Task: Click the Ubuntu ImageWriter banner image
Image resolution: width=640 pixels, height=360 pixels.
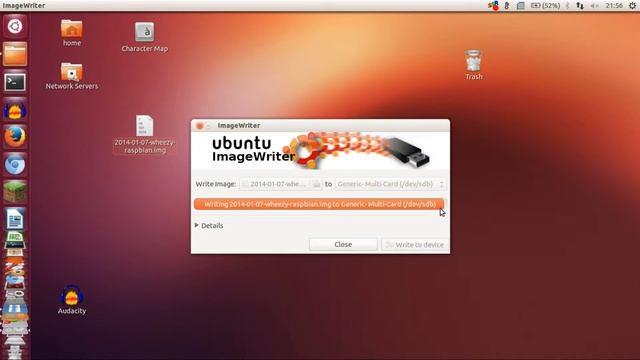Action: [320, 151]
